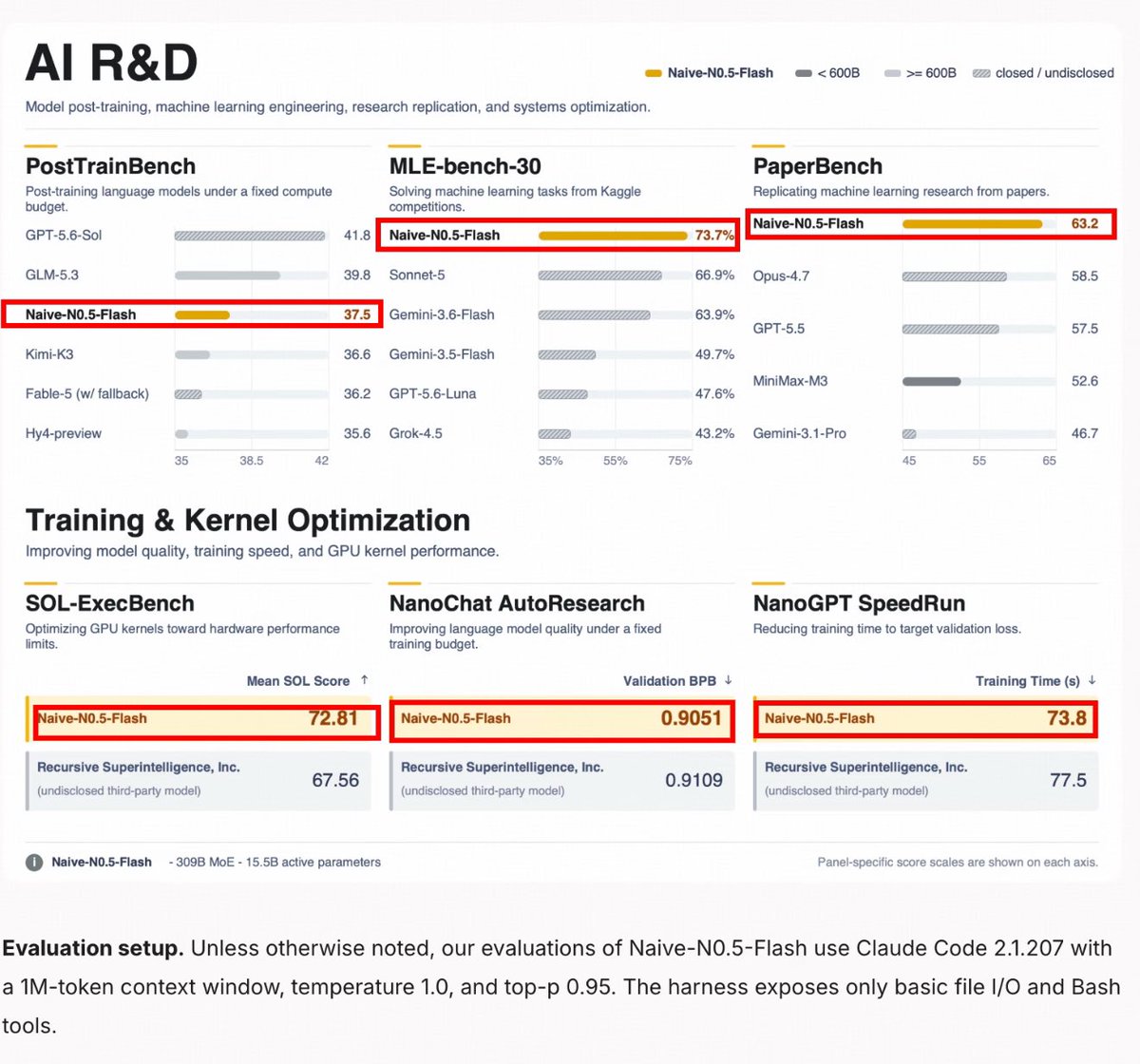Click the up arrow next to Mean SOL Score
Image resolution: width=1140 pixels, height=1064 pixels.
(x=364, y=680)
